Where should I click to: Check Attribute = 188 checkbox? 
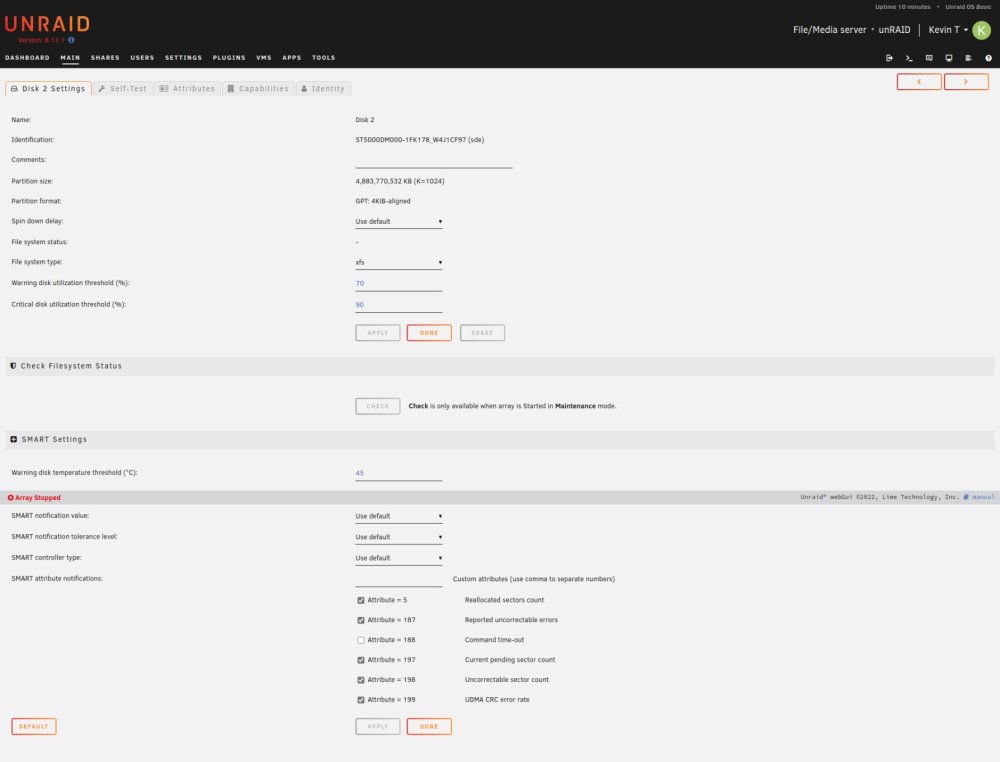coord(361,640)
